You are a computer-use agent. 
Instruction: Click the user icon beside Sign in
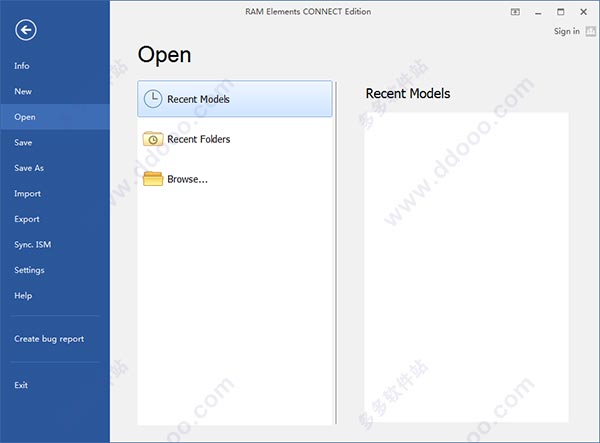point(591,31)
